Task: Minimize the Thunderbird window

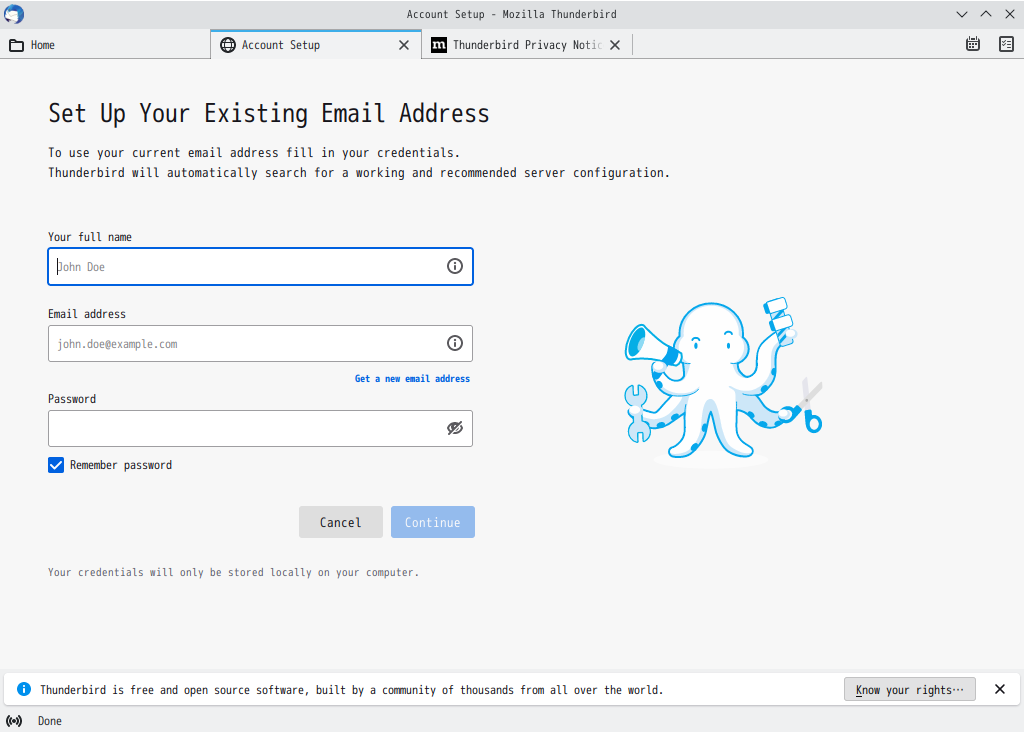Action: pos(961,14)
